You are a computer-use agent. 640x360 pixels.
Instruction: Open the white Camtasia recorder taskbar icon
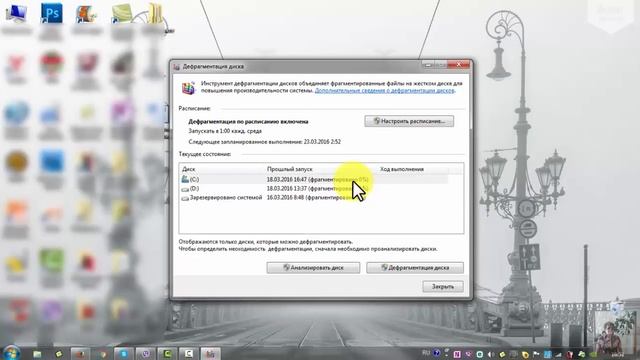(x=188, y=353)
